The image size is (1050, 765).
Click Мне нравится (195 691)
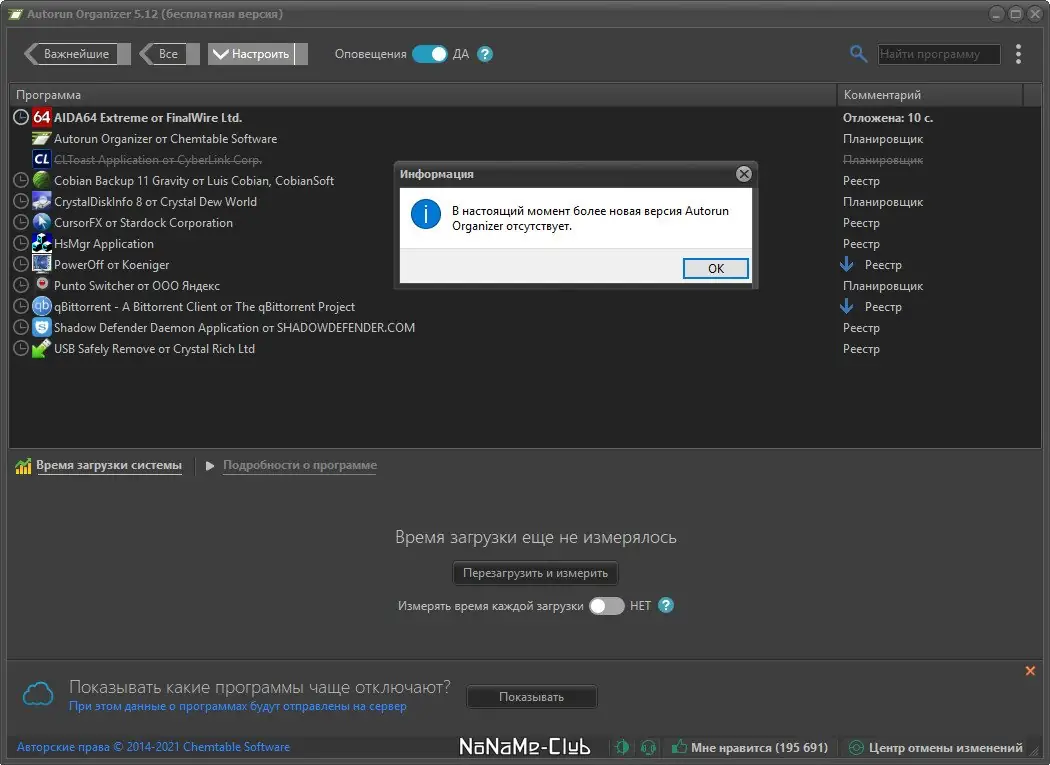point(749,747)
